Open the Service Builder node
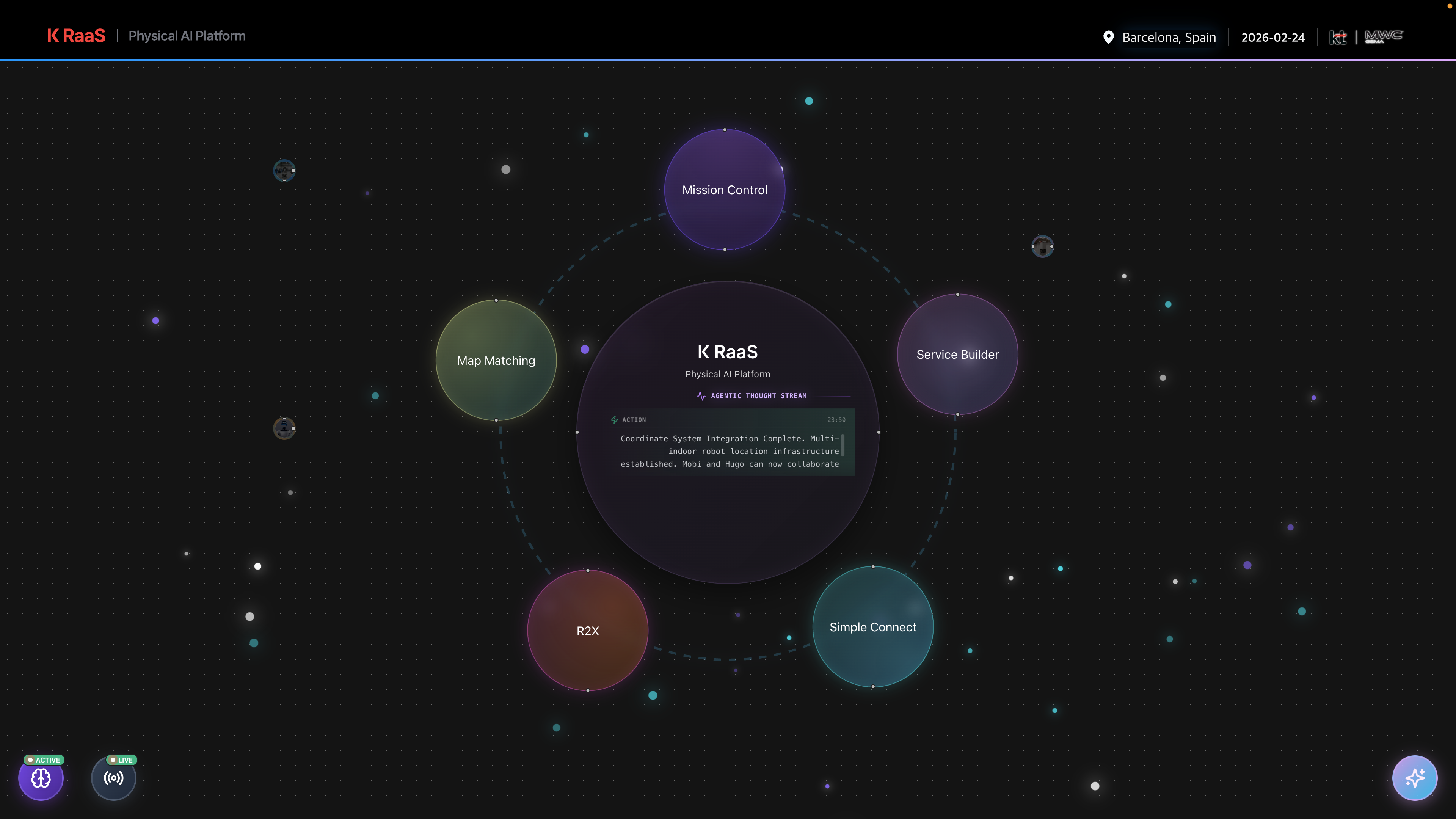This screenshot has width=1456, height=819. (957, 355)
